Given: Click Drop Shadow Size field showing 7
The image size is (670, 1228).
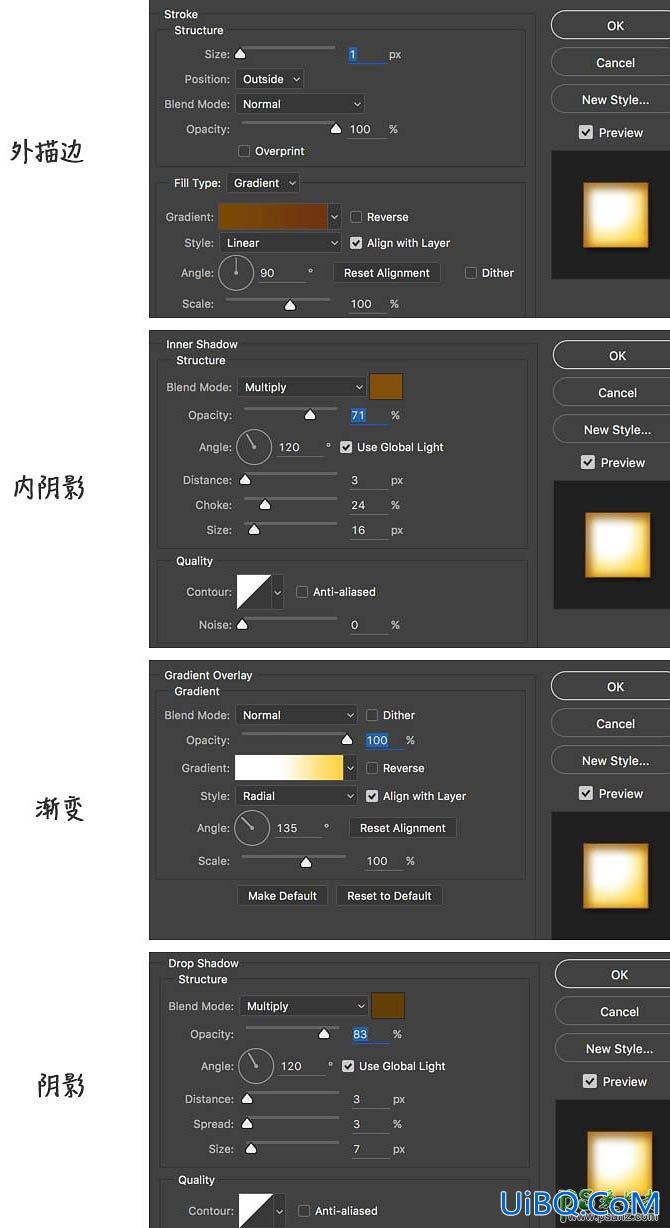Looking at the screenshot, I should (x=370, y=1150).
